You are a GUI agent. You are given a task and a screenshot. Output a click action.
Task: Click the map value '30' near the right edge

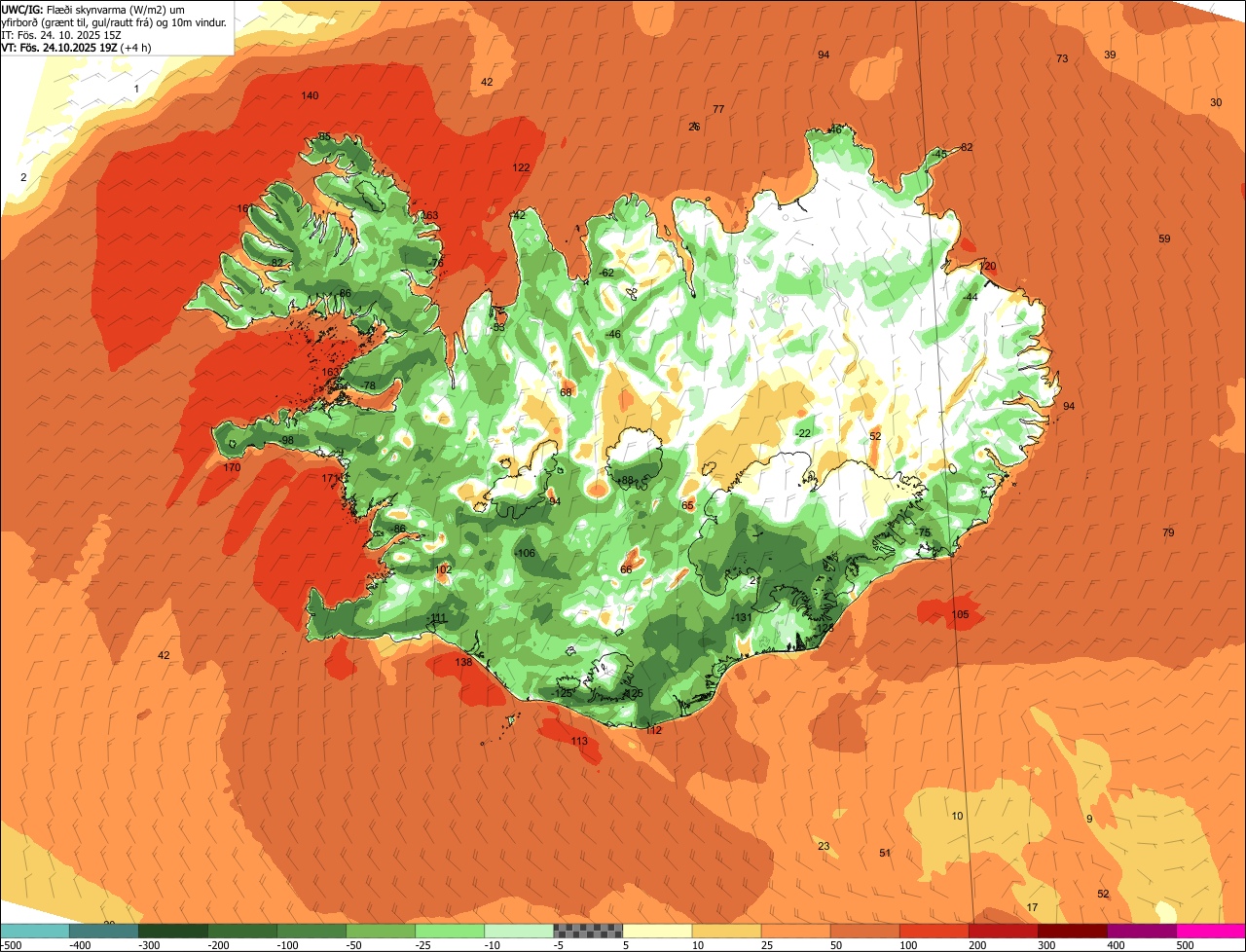pyautogui.click(x=1216, y=102)
